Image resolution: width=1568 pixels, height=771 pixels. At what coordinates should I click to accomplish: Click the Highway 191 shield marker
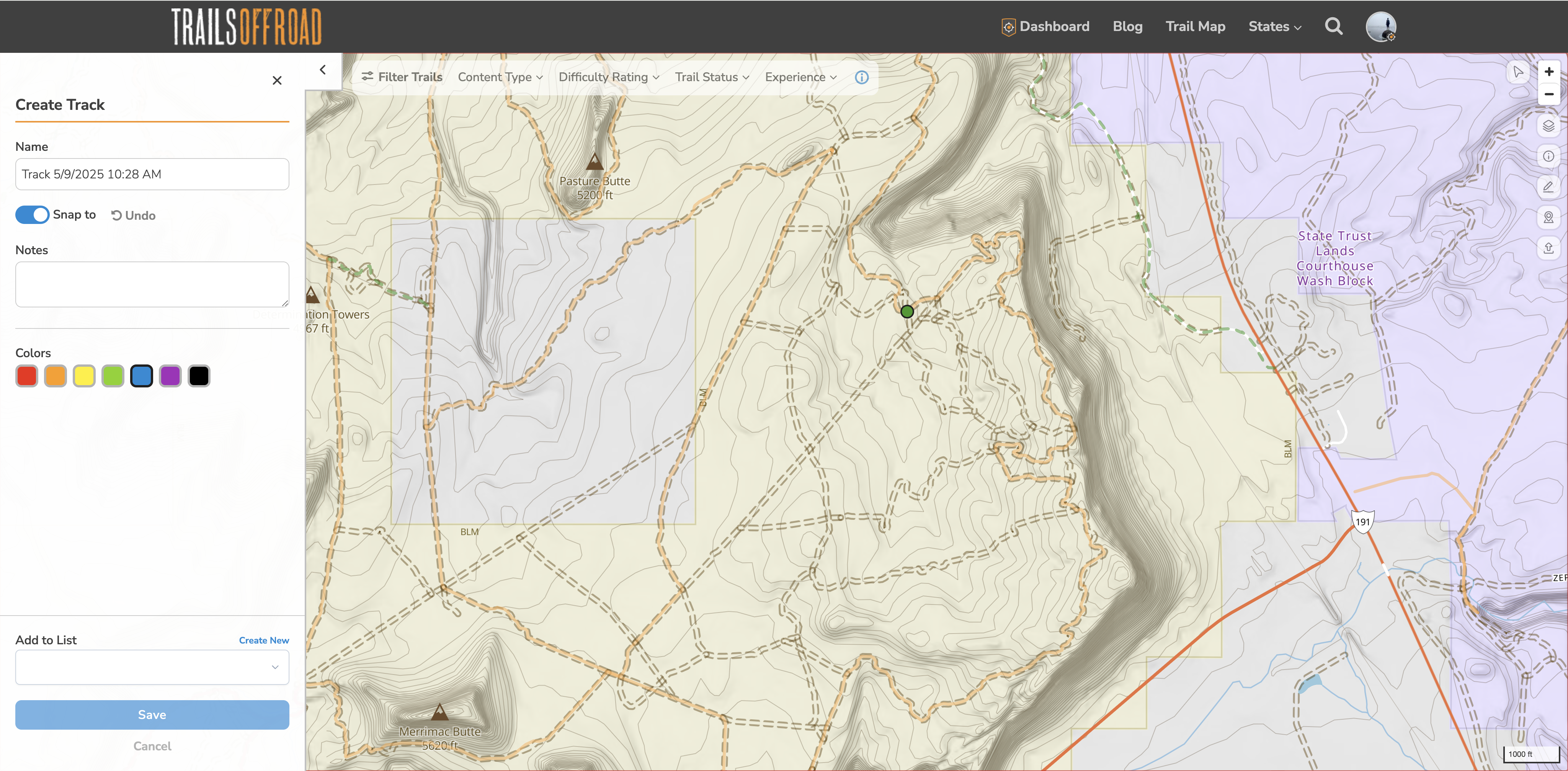[1362, 521]
